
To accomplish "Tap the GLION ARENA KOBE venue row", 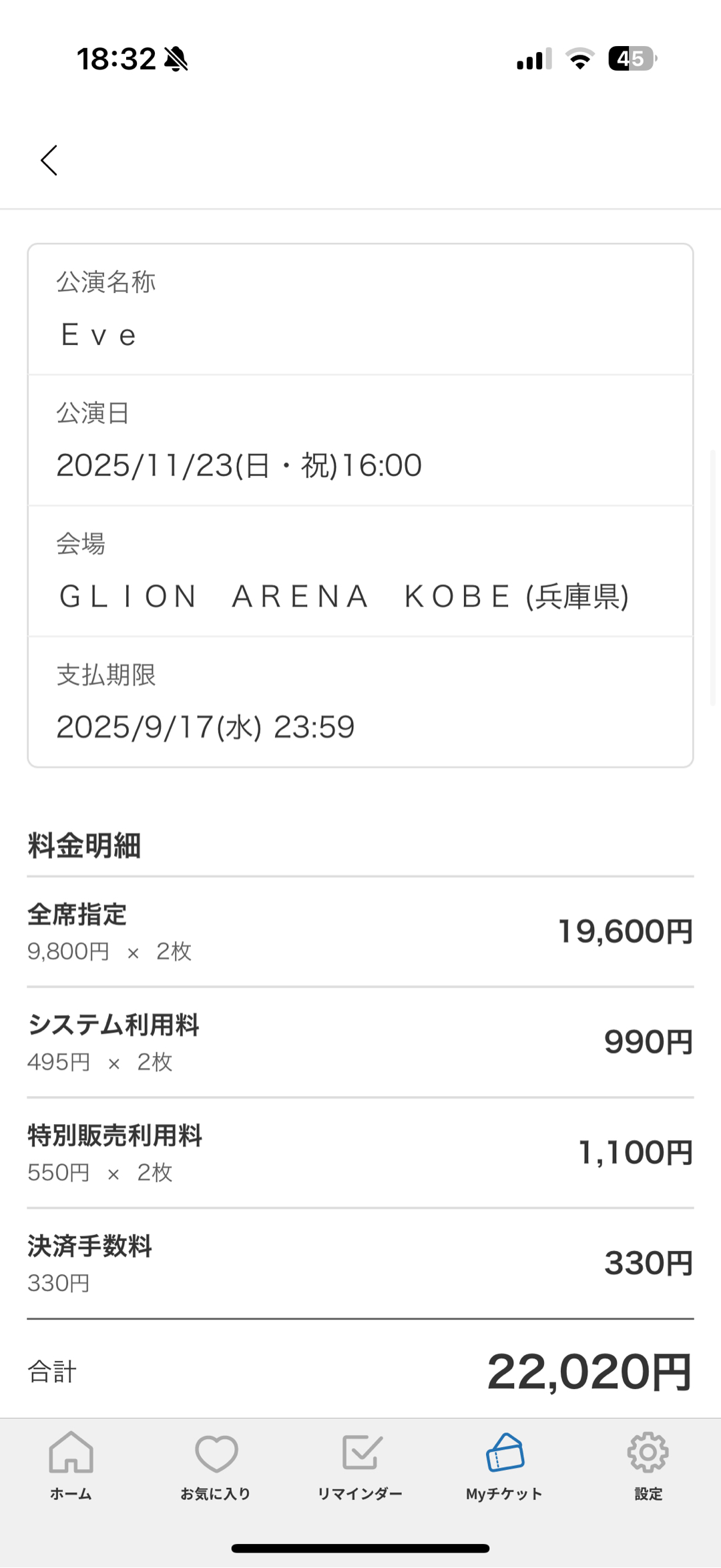I will point(360,571).
